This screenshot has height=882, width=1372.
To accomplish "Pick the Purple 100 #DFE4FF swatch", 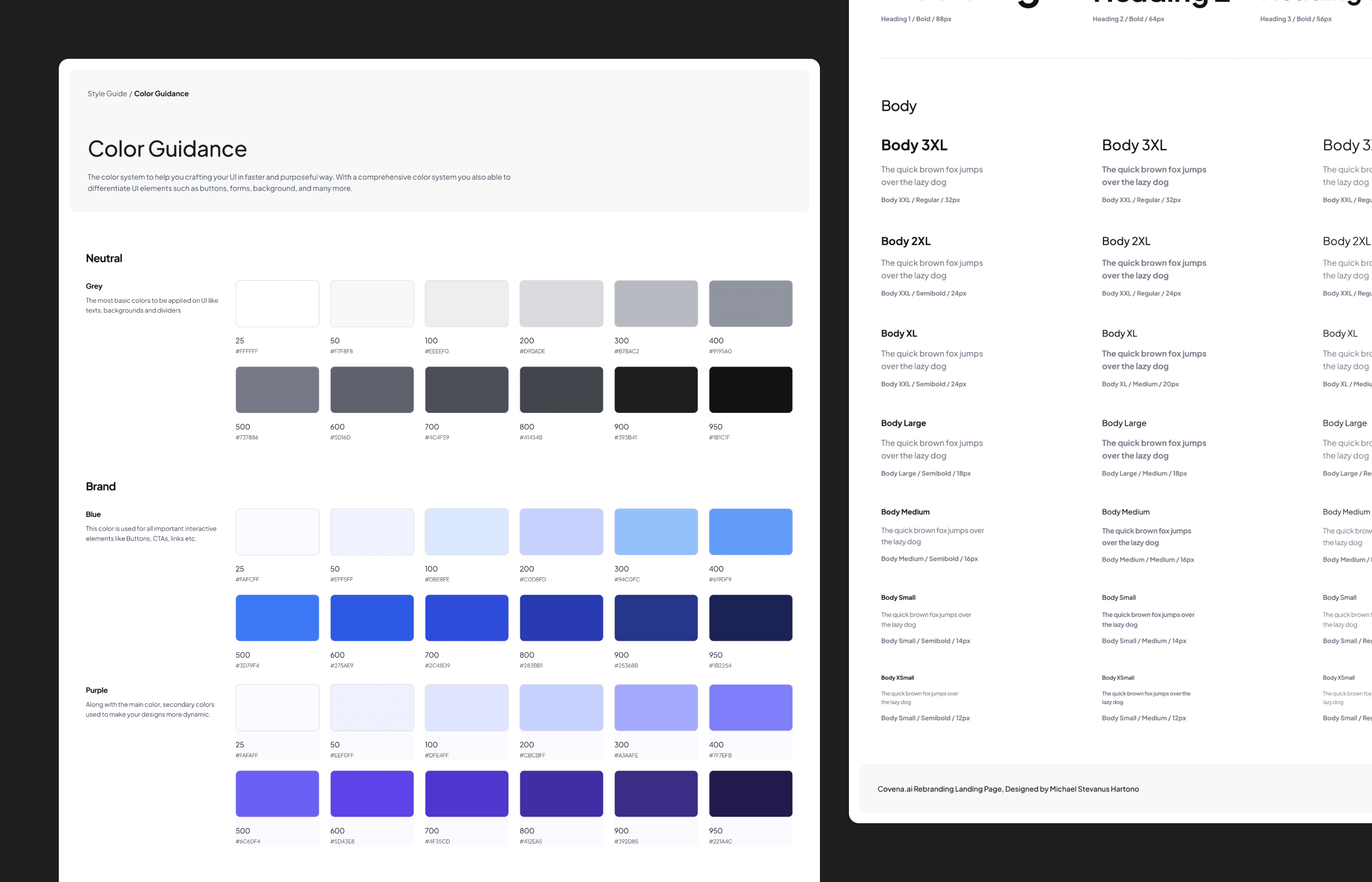I will point(467,708).
